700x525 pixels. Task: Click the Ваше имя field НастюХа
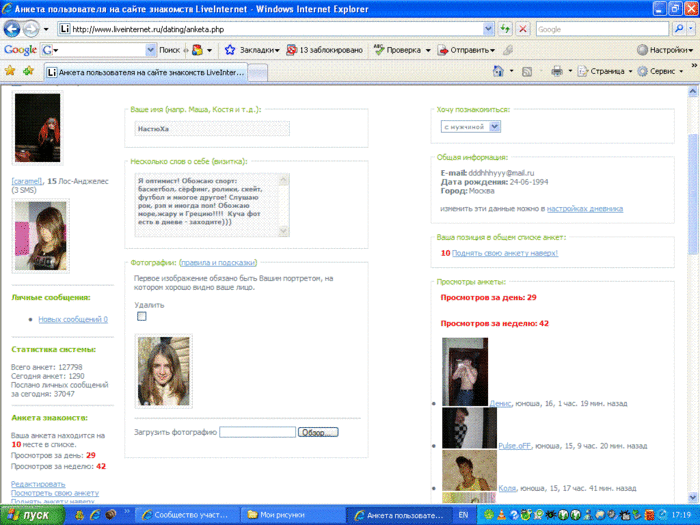click(212, 129)
